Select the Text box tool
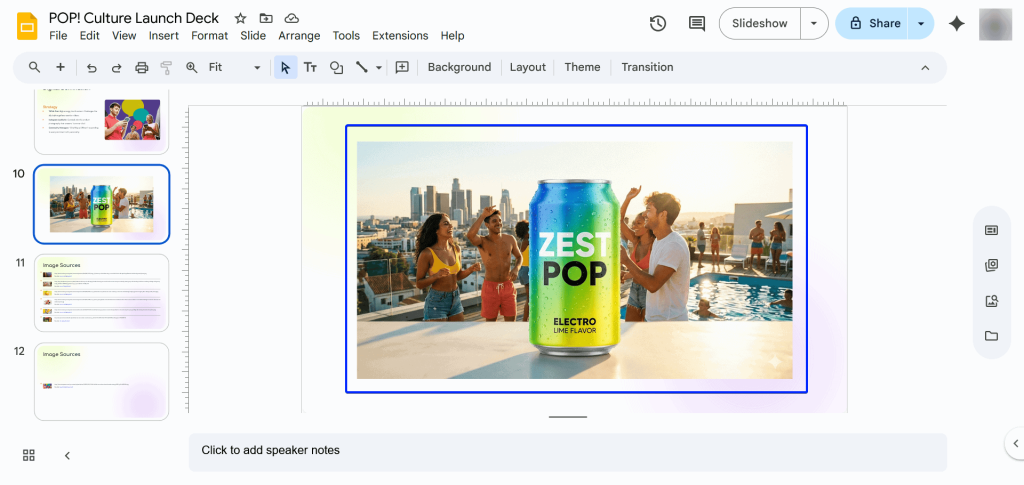The height and width of the screenshot is (485, 1024). pos(310,68)
